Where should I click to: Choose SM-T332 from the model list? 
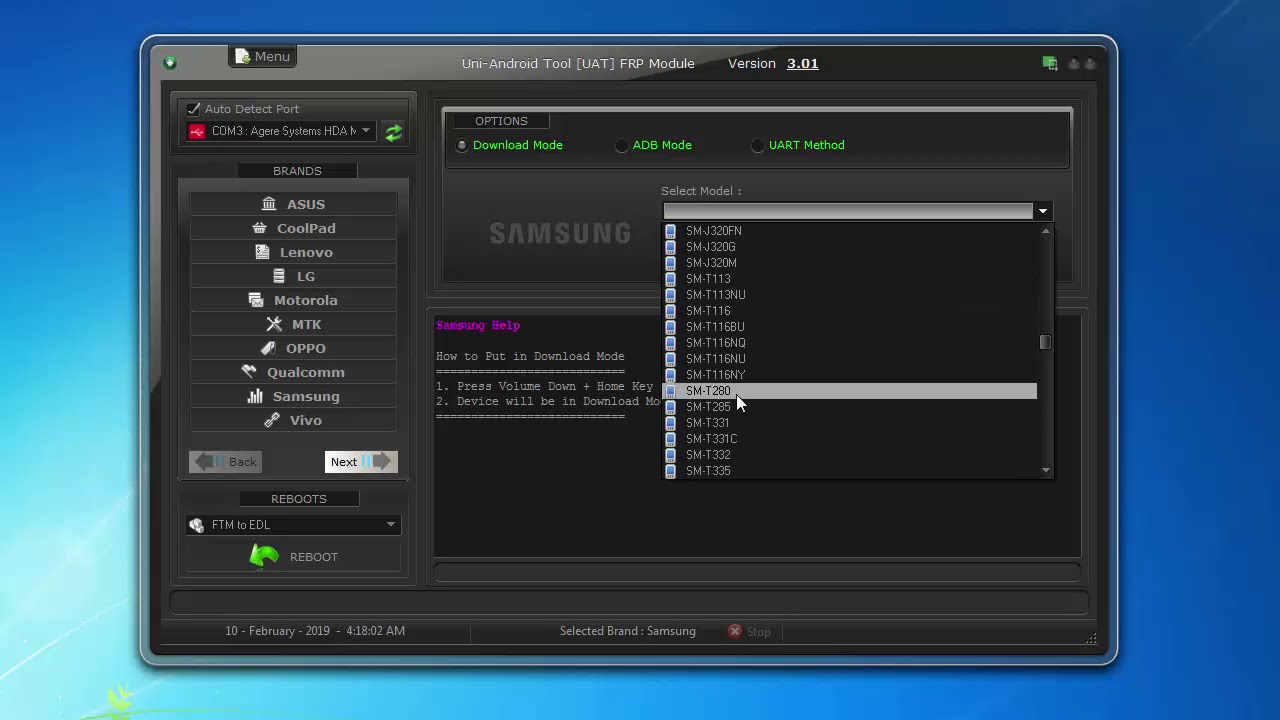[x=849, y=455]
